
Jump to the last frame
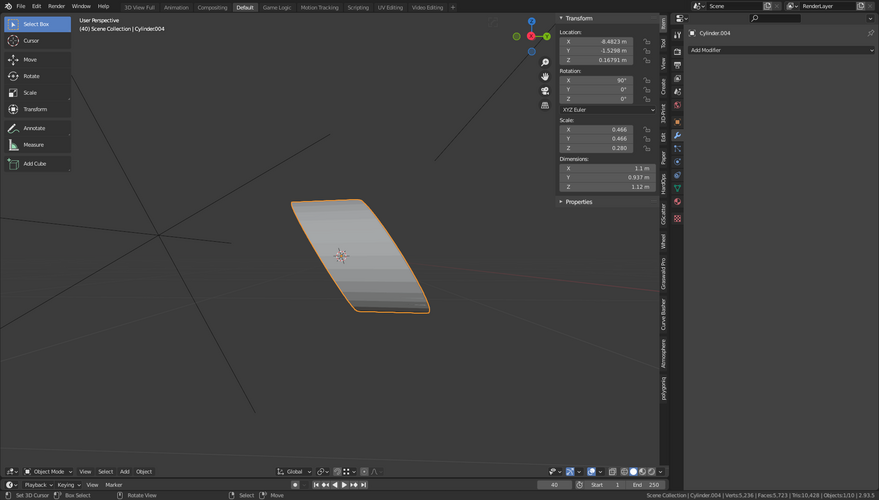pyautogui.click(x=364, y=485)
